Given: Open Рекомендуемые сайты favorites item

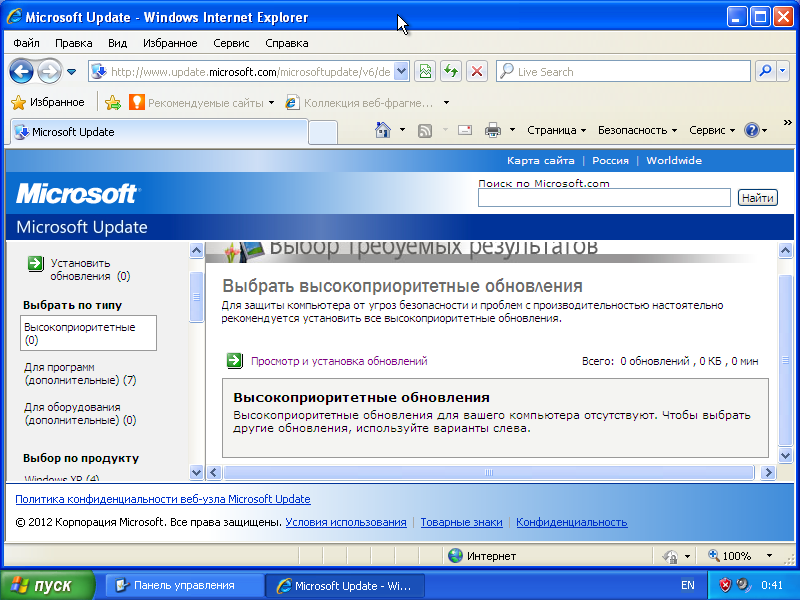Looking at the screenshot, I should [x=202, y=103].
